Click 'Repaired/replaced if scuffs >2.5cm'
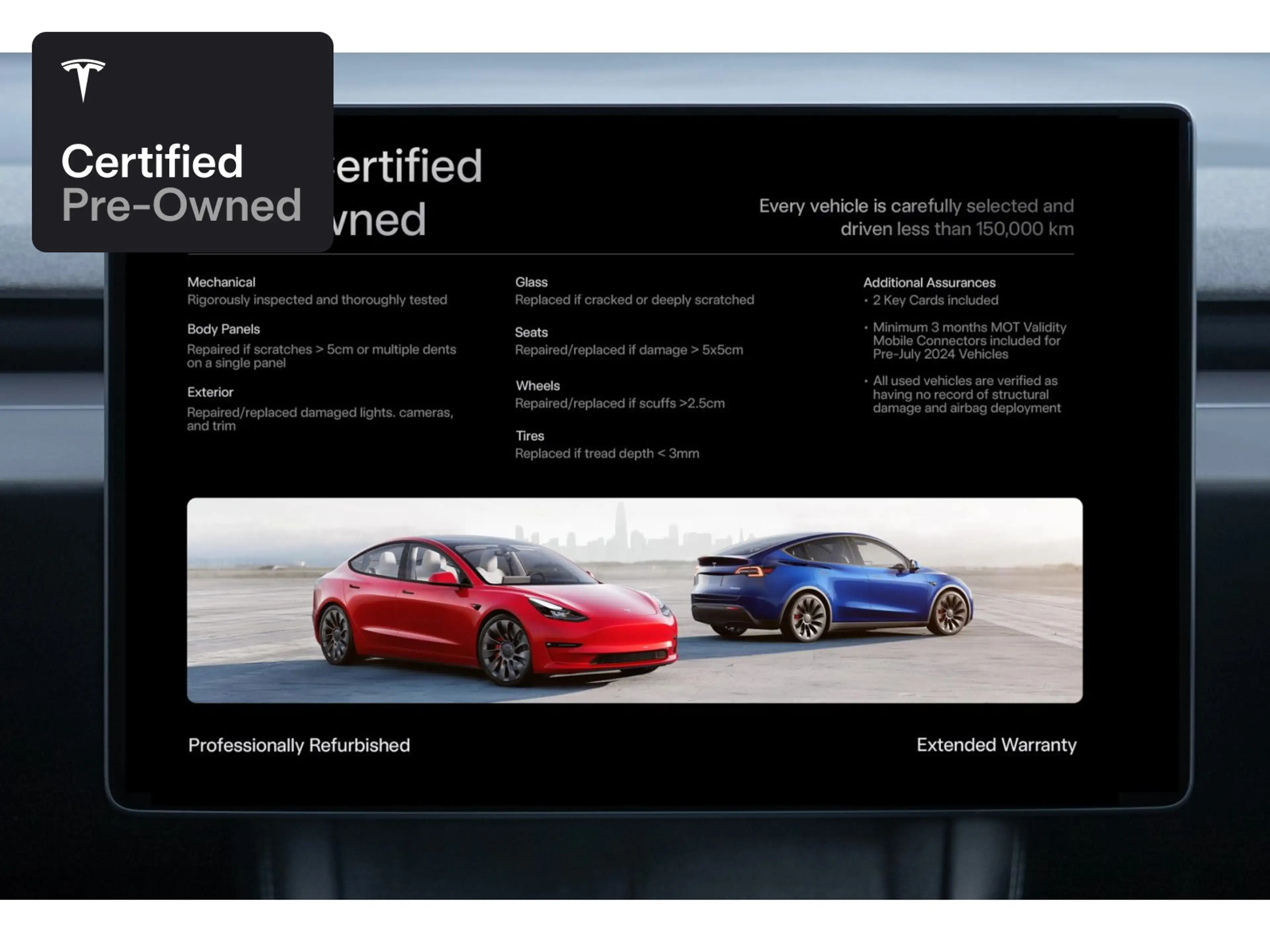Viewport: 1270px width, 952px height. point(619,403)
